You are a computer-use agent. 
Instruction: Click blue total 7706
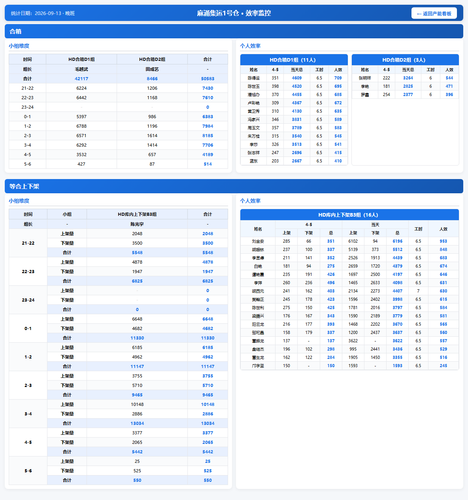click(x=207, y=145)
